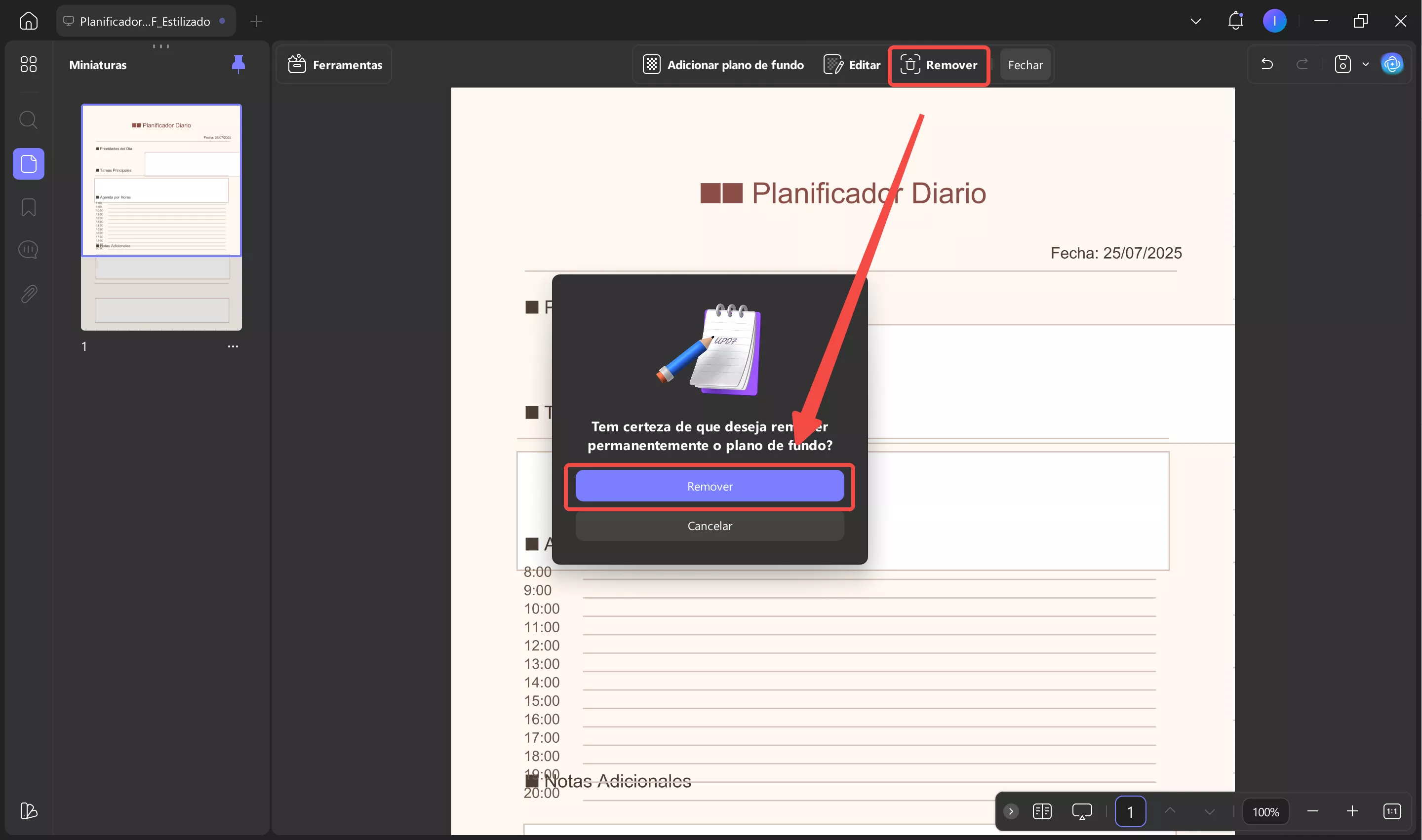
Task: Click the notification bell icon
Action: [x=1235, y=21]
